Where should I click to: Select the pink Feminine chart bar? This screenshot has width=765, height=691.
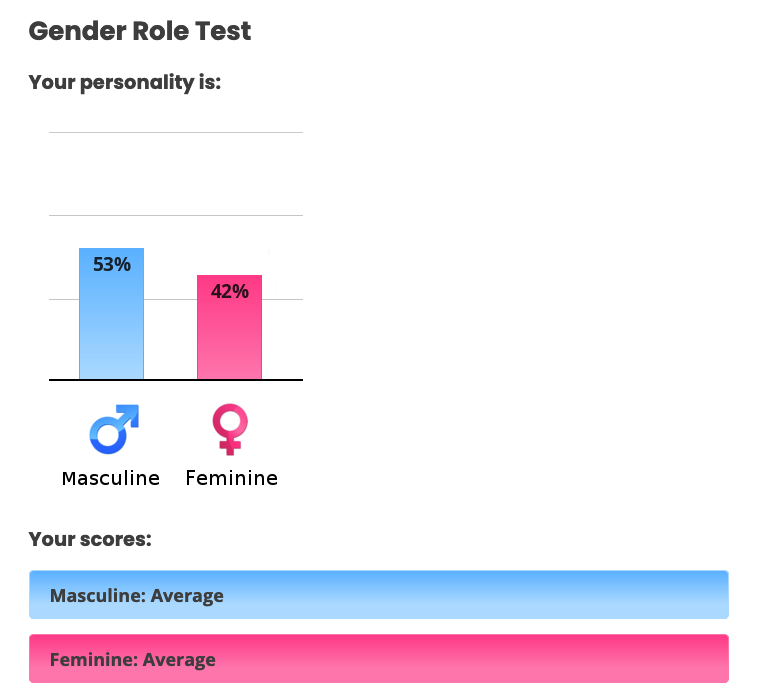tap(229, 340)
